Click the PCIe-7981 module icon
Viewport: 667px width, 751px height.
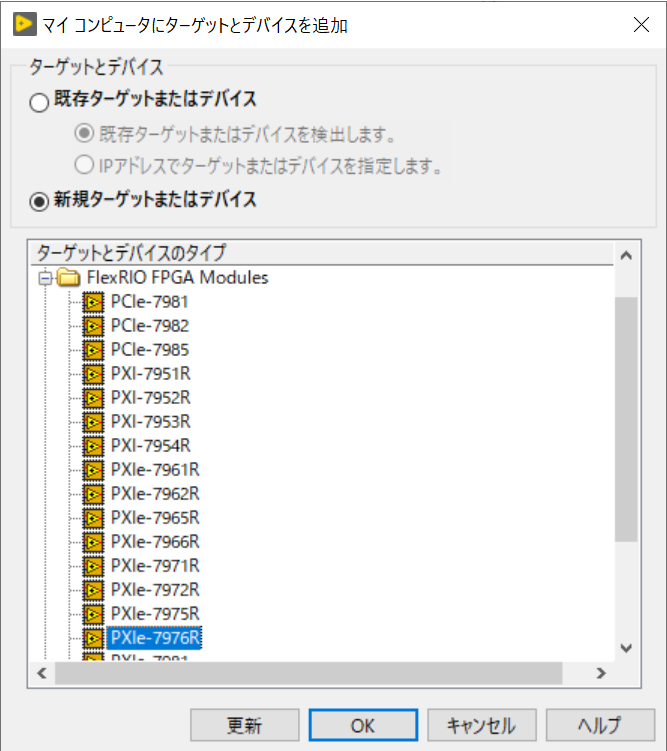point(93,302)
